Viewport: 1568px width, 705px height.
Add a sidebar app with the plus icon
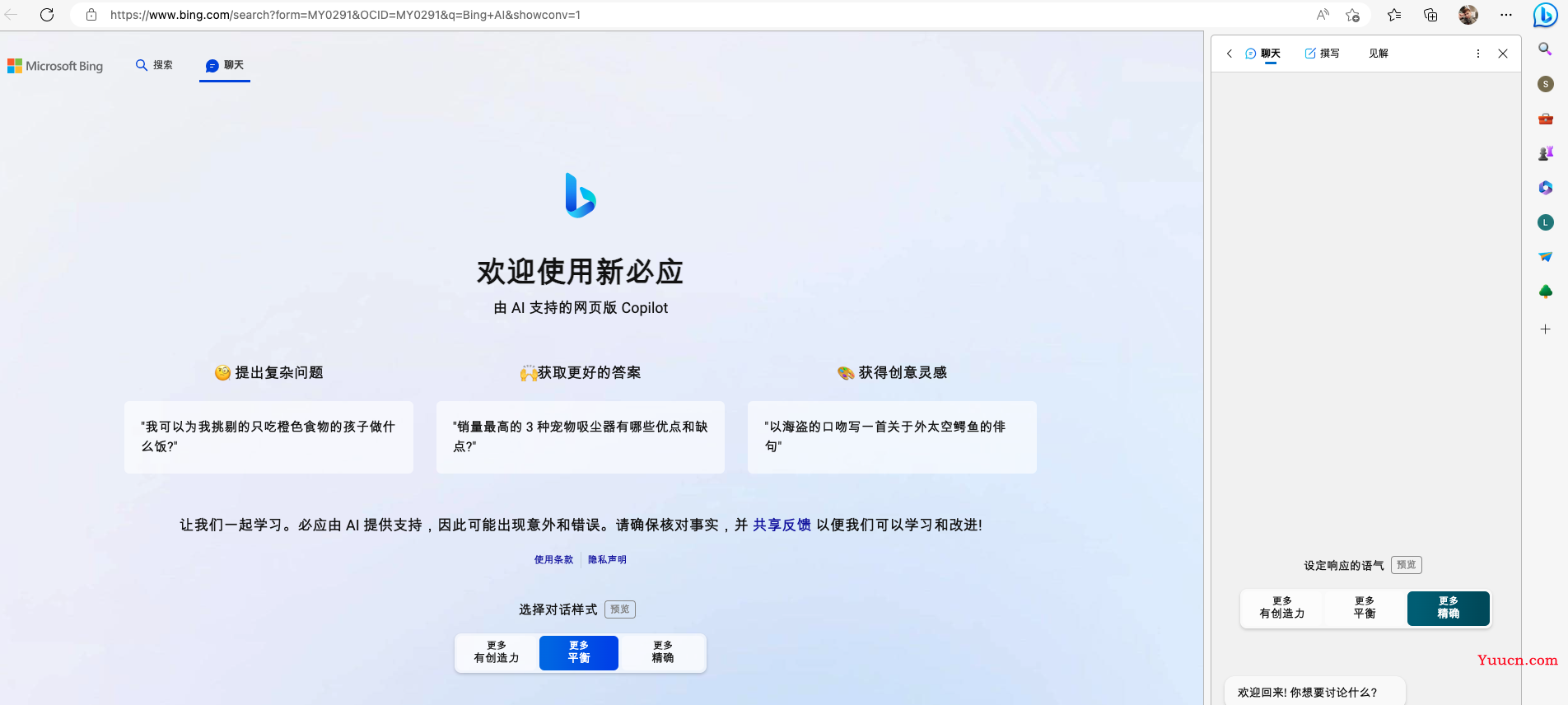click(x=1546, y=329)
